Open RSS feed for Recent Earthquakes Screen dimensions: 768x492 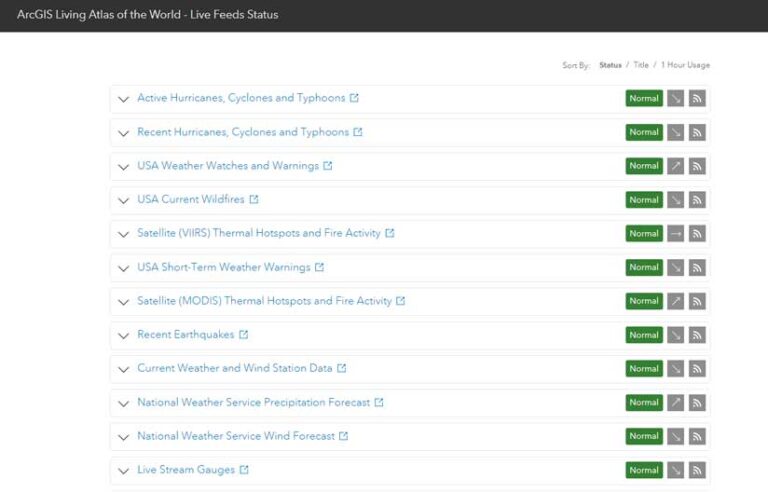[x=697, y=335]
